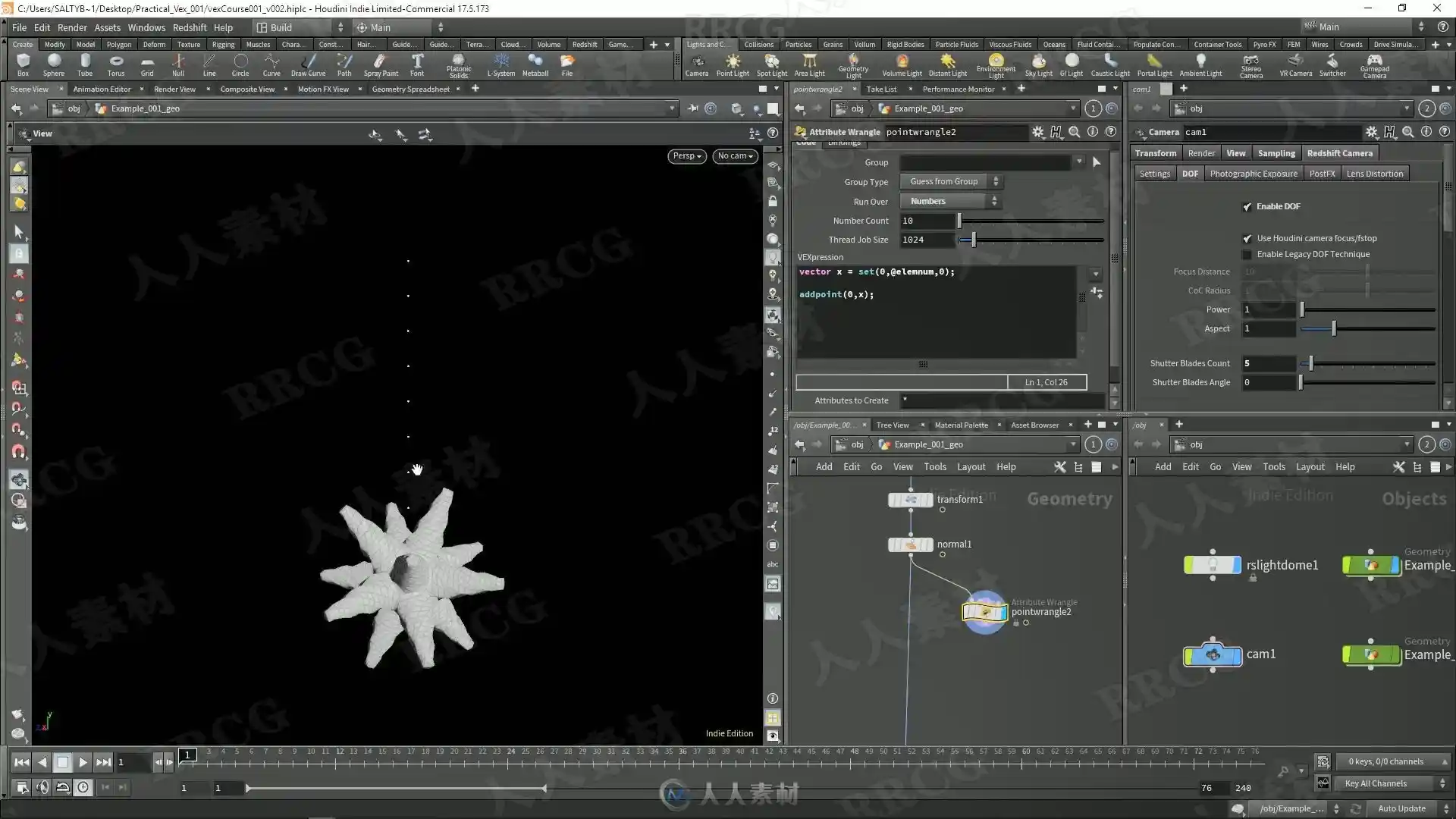This screenshot has height=819, width=1456.
Task: Add a Camera from the lights shelf
Action: point(697,64)
